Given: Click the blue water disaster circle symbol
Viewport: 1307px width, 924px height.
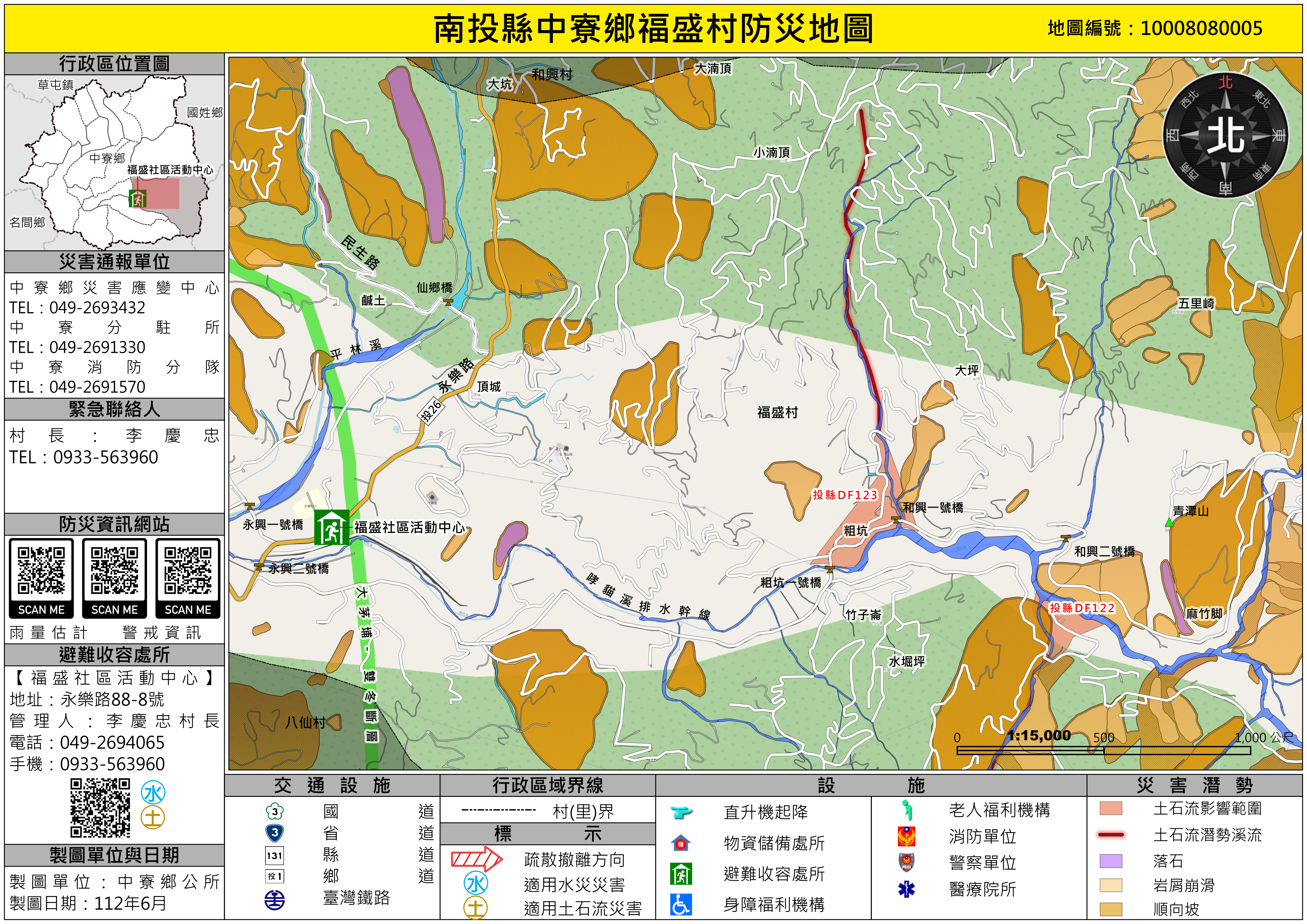Looking at the screenshot, I should tap(476, 883).
